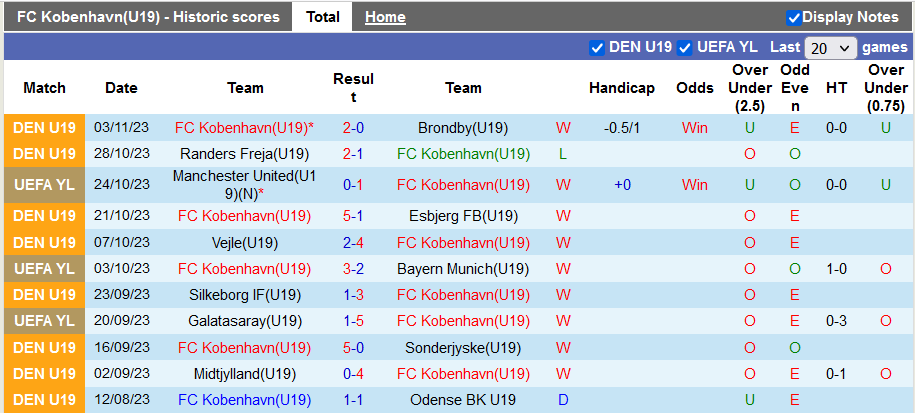Image resolution: width=915 pixels, height=413 pixels.
Task: Open Brondby(U19) team link
Action: 463,128
